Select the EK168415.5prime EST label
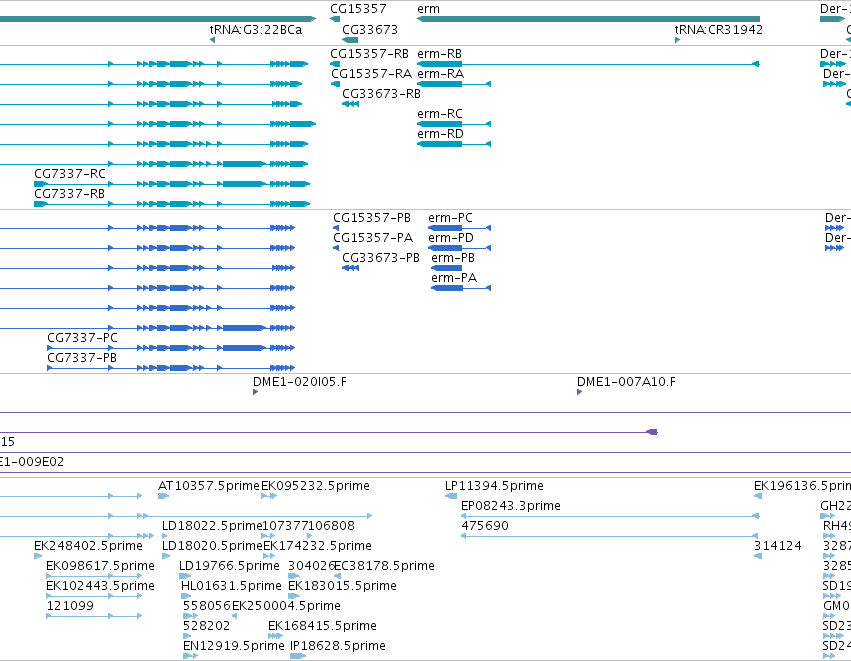Viewport: 851px width, 661px height. [x=322, y=626]
